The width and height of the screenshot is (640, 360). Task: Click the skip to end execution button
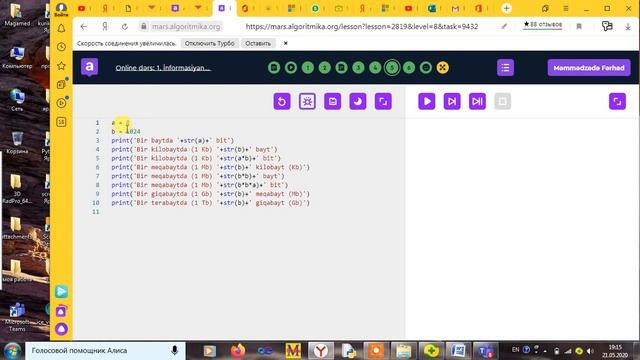tap(477, 101)
